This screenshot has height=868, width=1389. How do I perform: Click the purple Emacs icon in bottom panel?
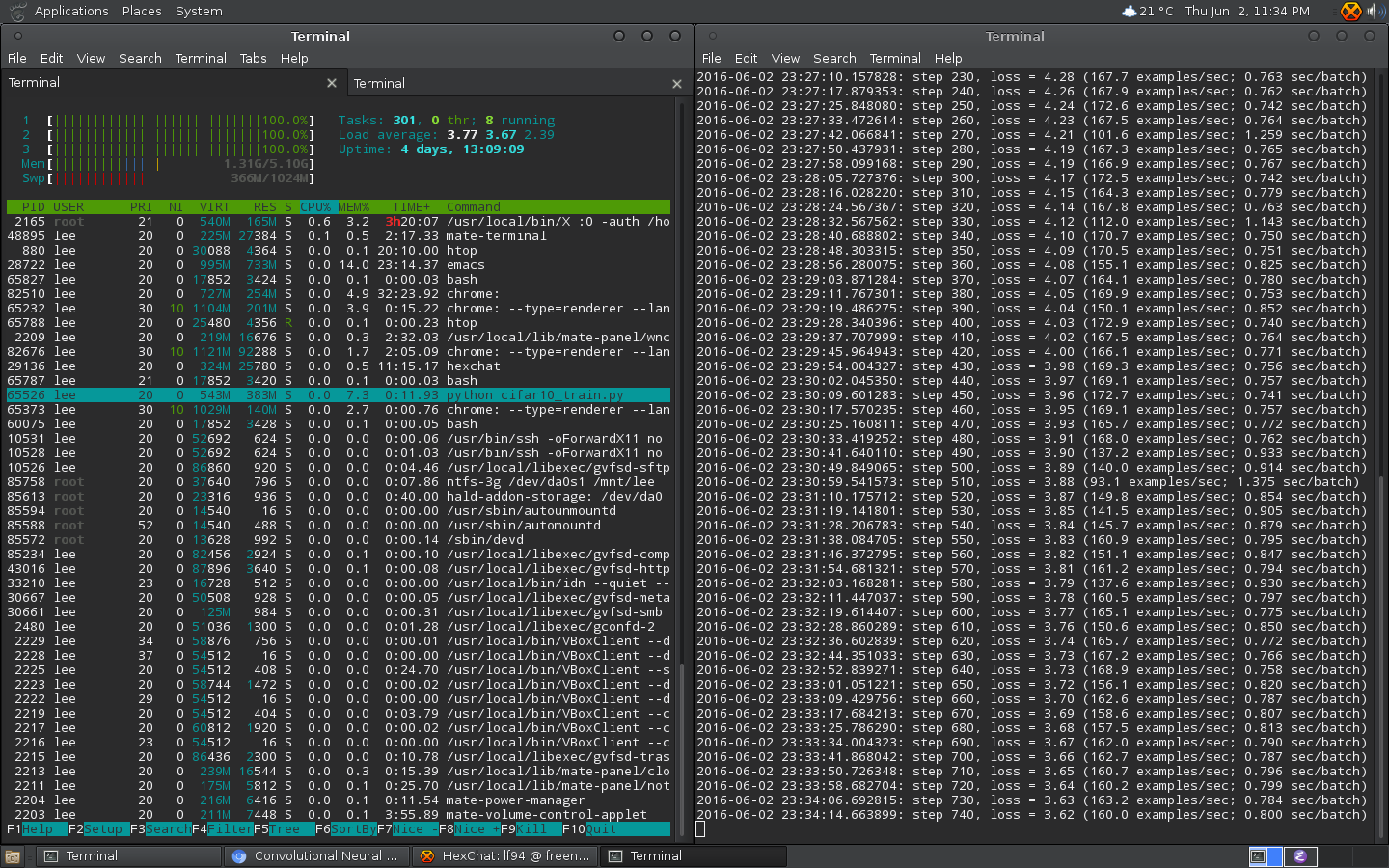coord(1299,856)
